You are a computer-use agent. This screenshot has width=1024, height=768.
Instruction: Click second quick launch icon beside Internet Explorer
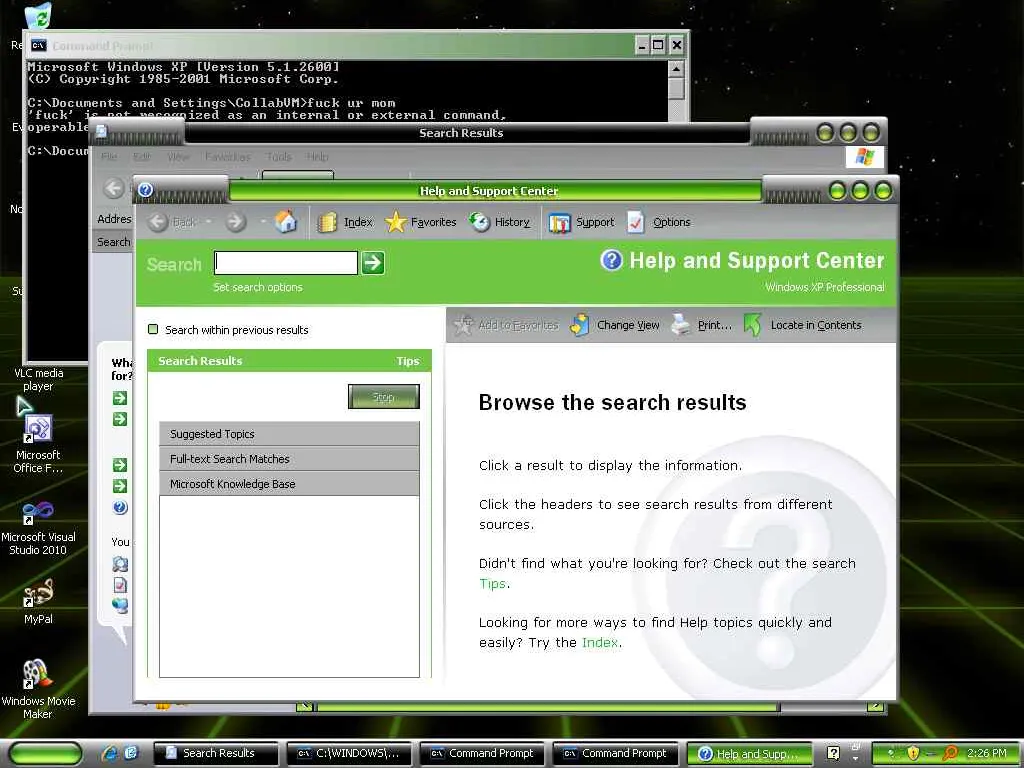coord(131,753)
